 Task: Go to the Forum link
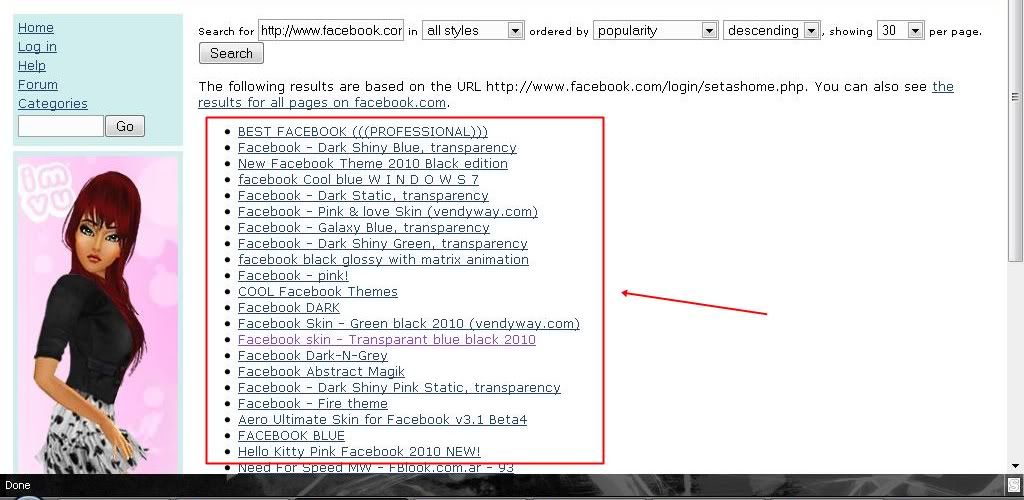(38, 85)
